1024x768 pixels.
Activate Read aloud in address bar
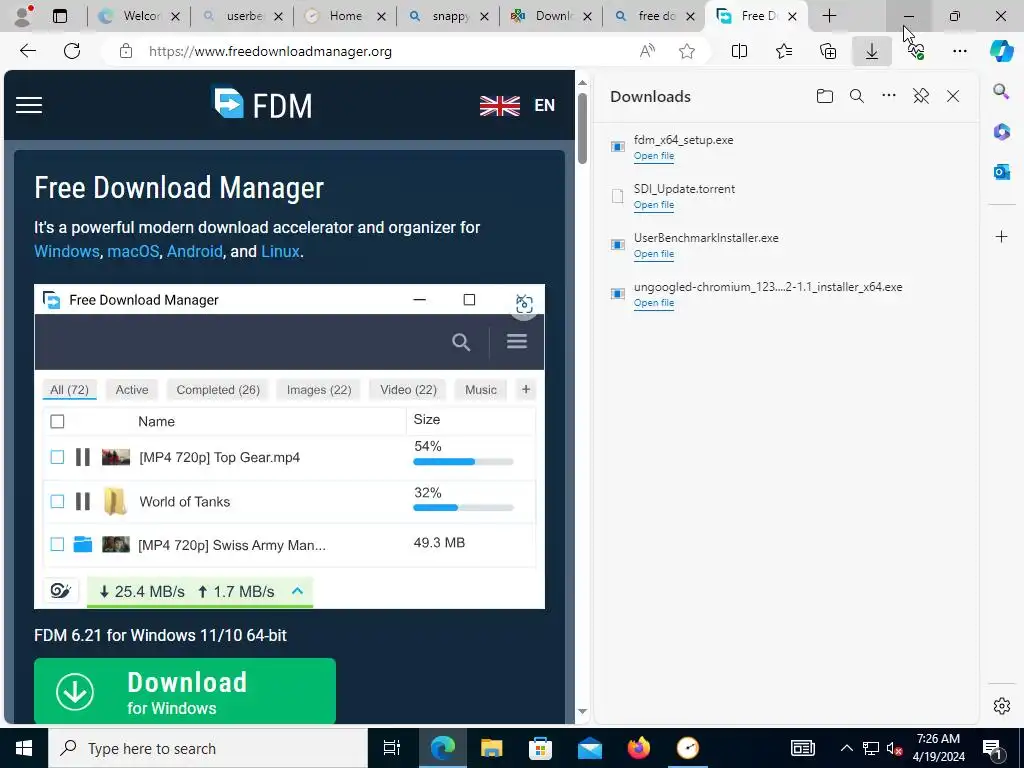[x=647, y=51]
